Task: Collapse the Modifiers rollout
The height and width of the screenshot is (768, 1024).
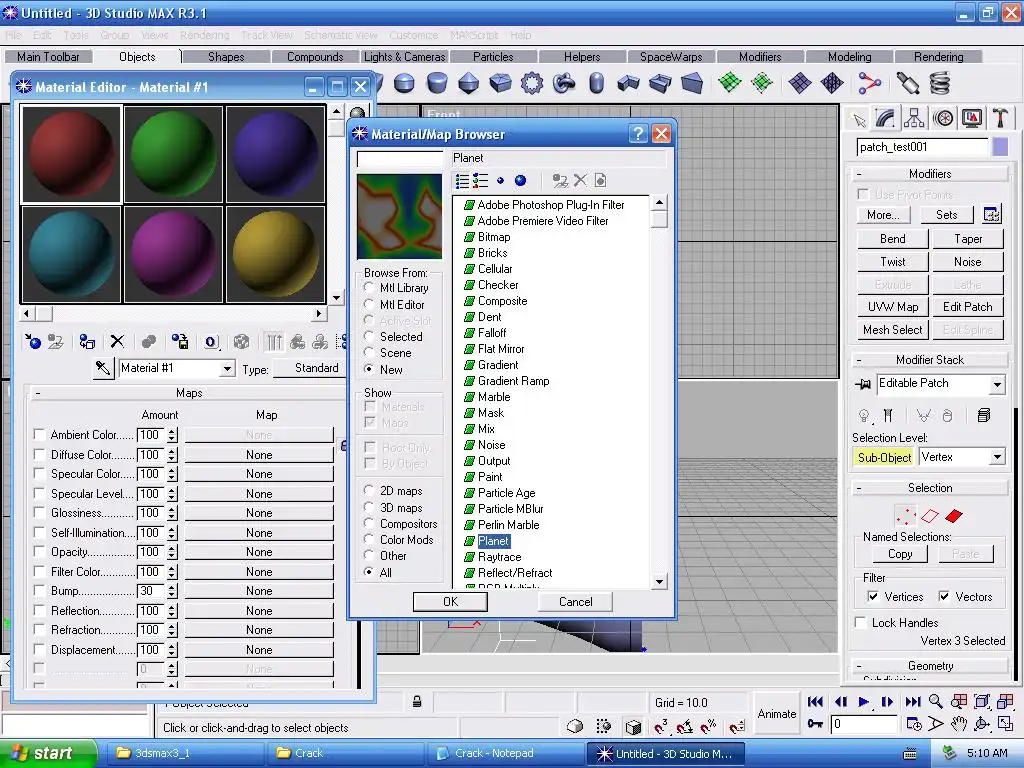Action: coord(930,174)
